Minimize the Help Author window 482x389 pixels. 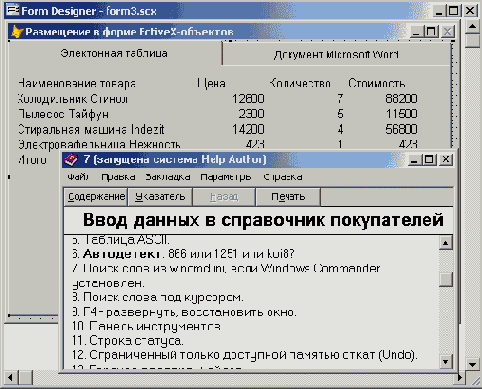point(414,160)
